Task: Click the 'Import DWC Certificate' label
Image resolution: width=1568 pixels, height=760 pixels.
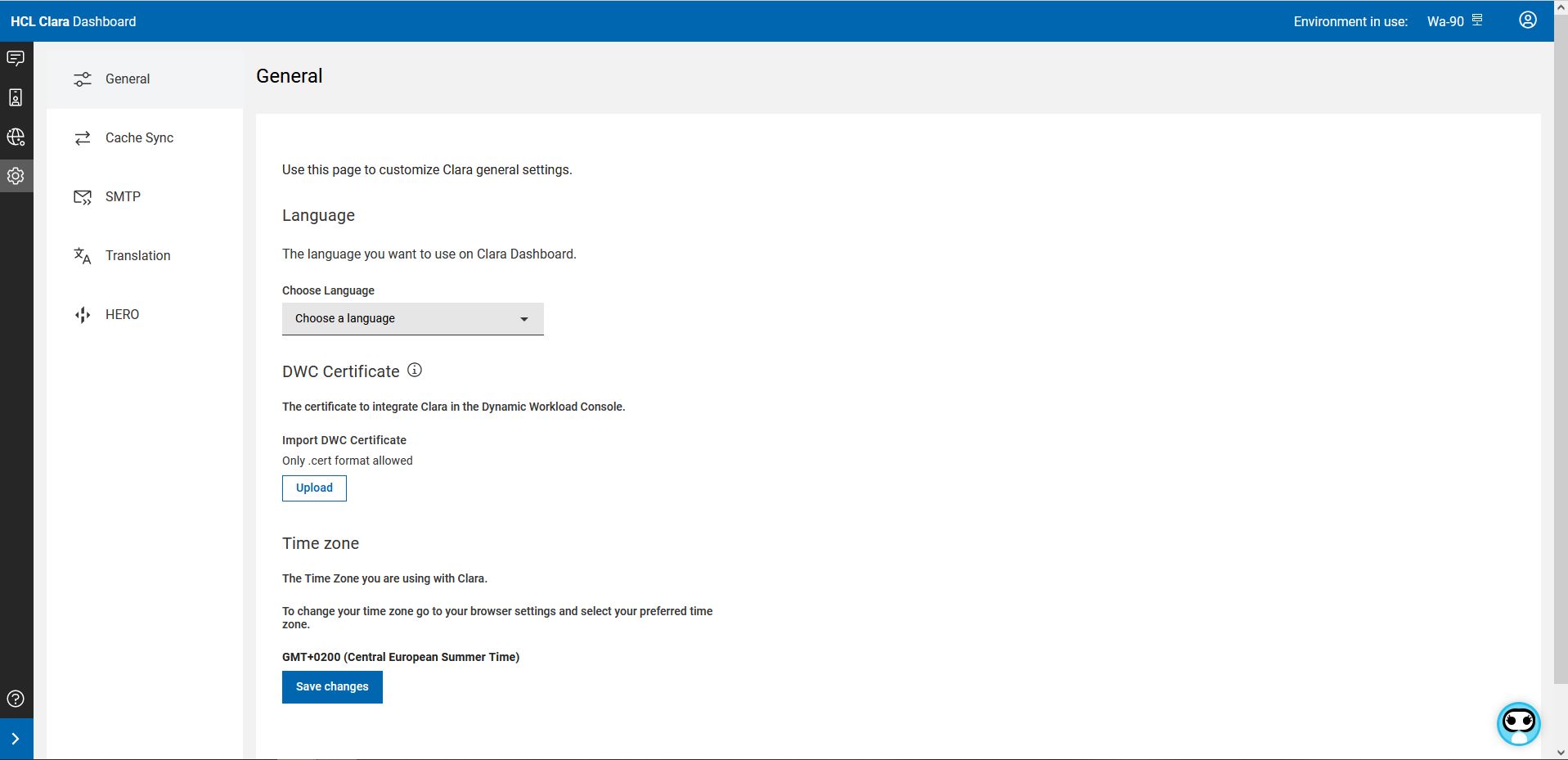Action: 344,440
